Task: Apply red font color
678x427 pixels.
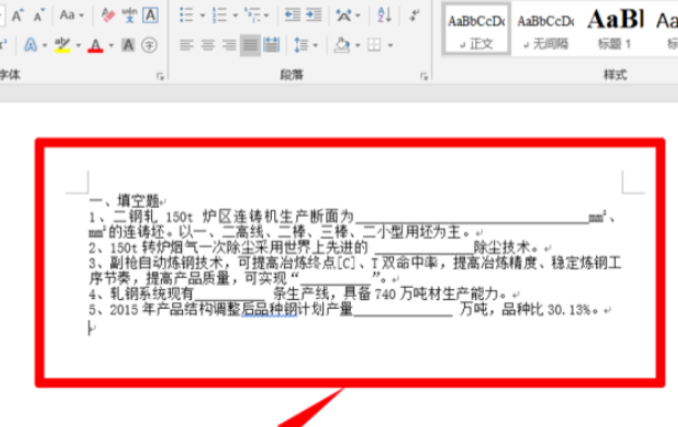Action: tap(95, 45)
